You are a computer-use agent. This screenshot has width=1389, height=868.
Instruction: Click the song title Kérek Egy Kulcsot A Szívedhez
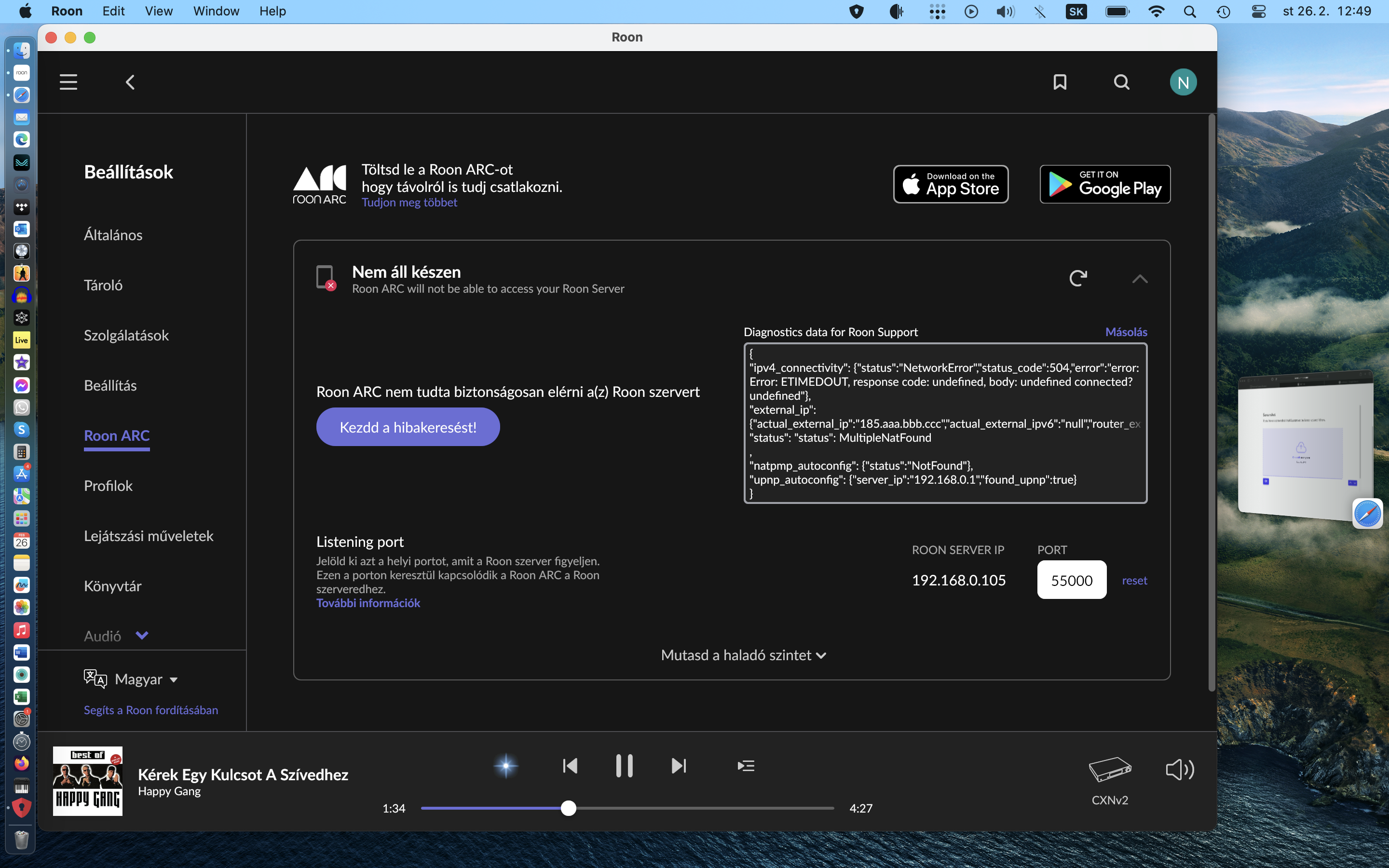coord(243,774)
